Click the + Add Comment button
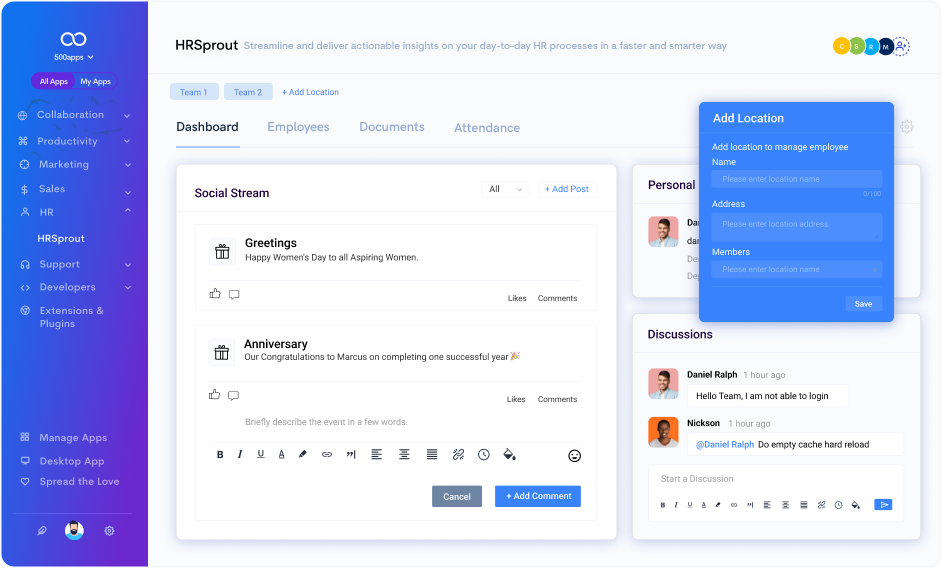Viewport: 942px width, 568px height. pyautogui.click(x=538, y=496)
